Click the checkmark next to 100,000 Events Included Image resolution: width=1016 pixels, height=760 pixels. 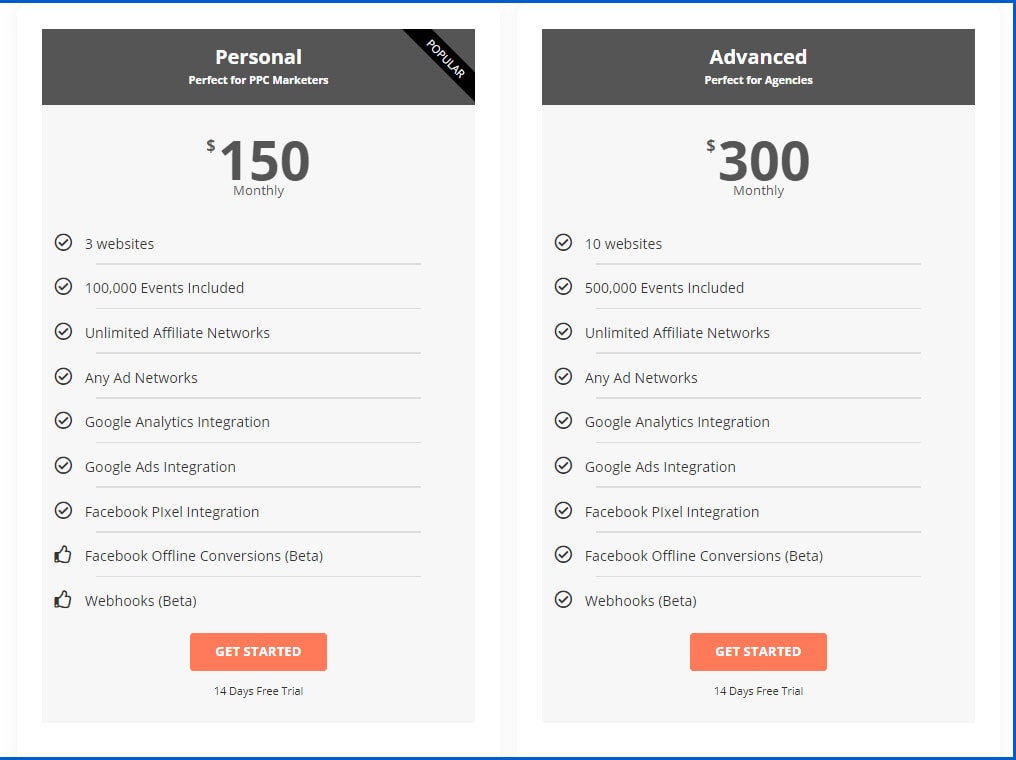tap(64, 287)
